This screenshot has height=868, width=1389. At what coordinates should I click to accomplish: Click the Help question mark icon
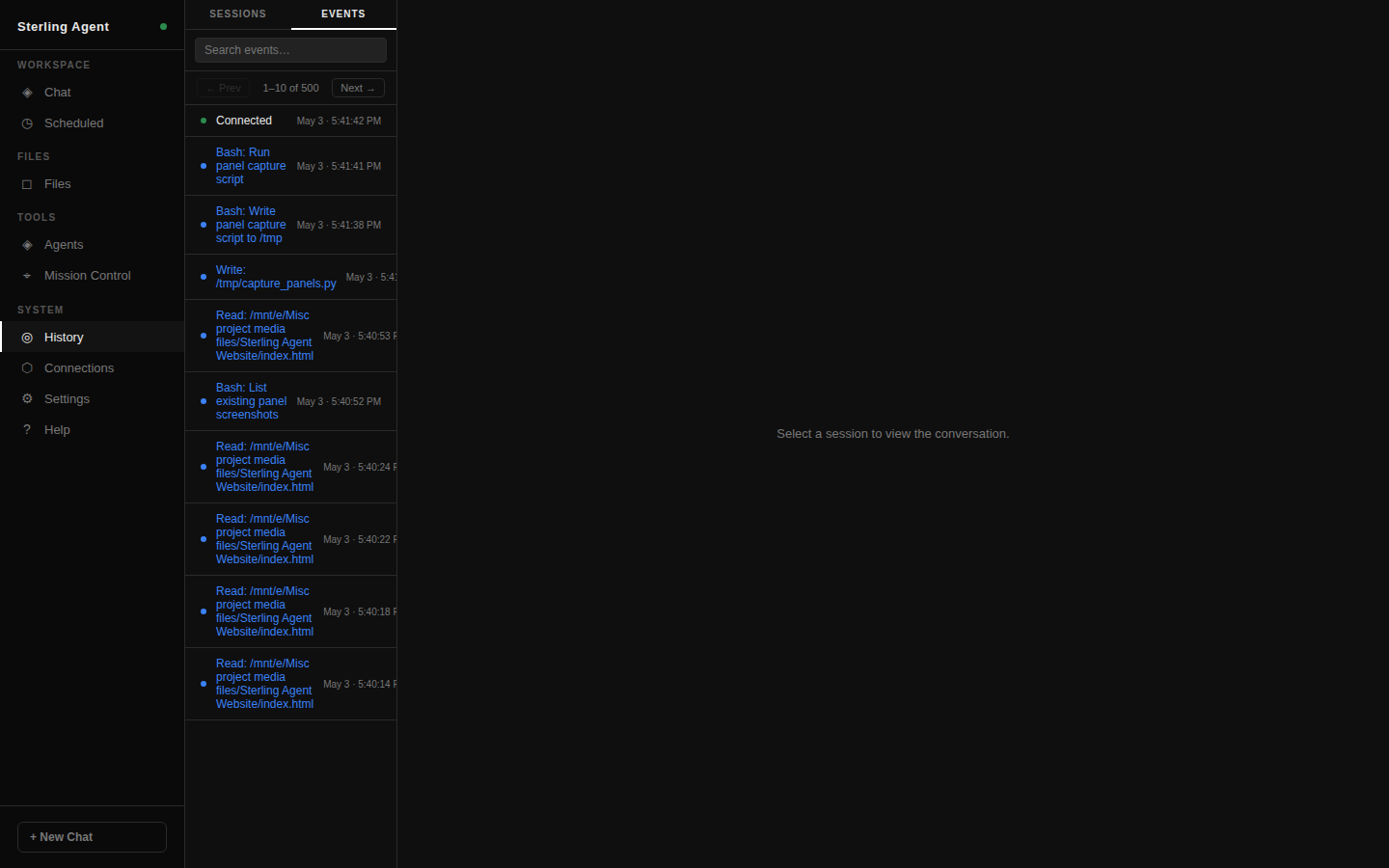tap(27, 430)
